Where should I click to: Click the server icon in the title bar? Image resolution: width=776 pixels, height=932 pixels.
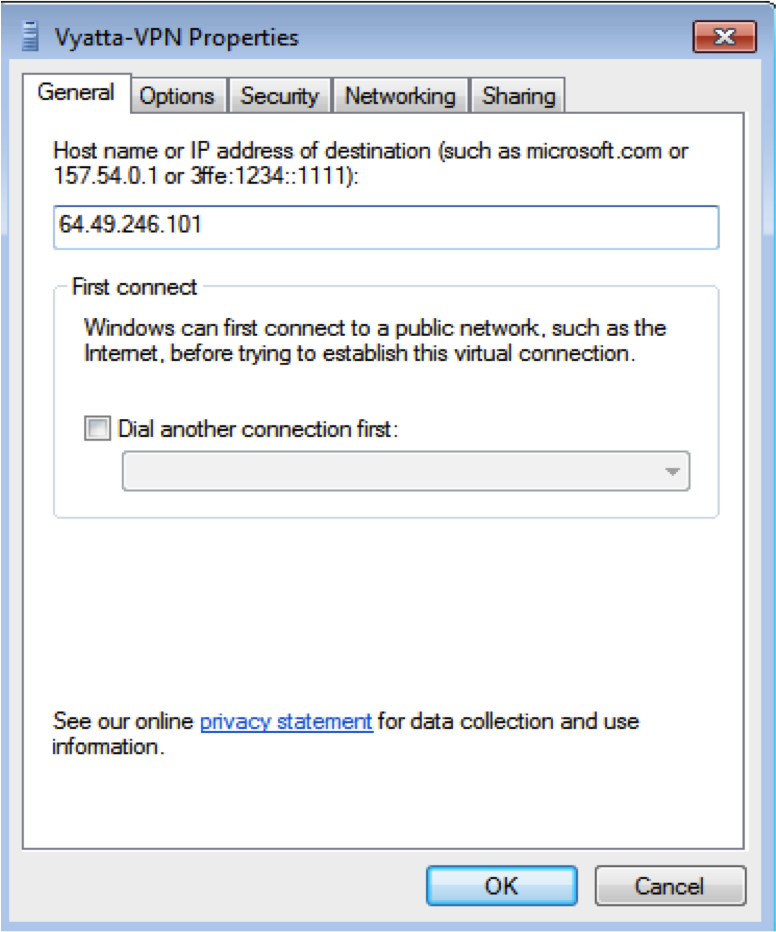(30, 37)
